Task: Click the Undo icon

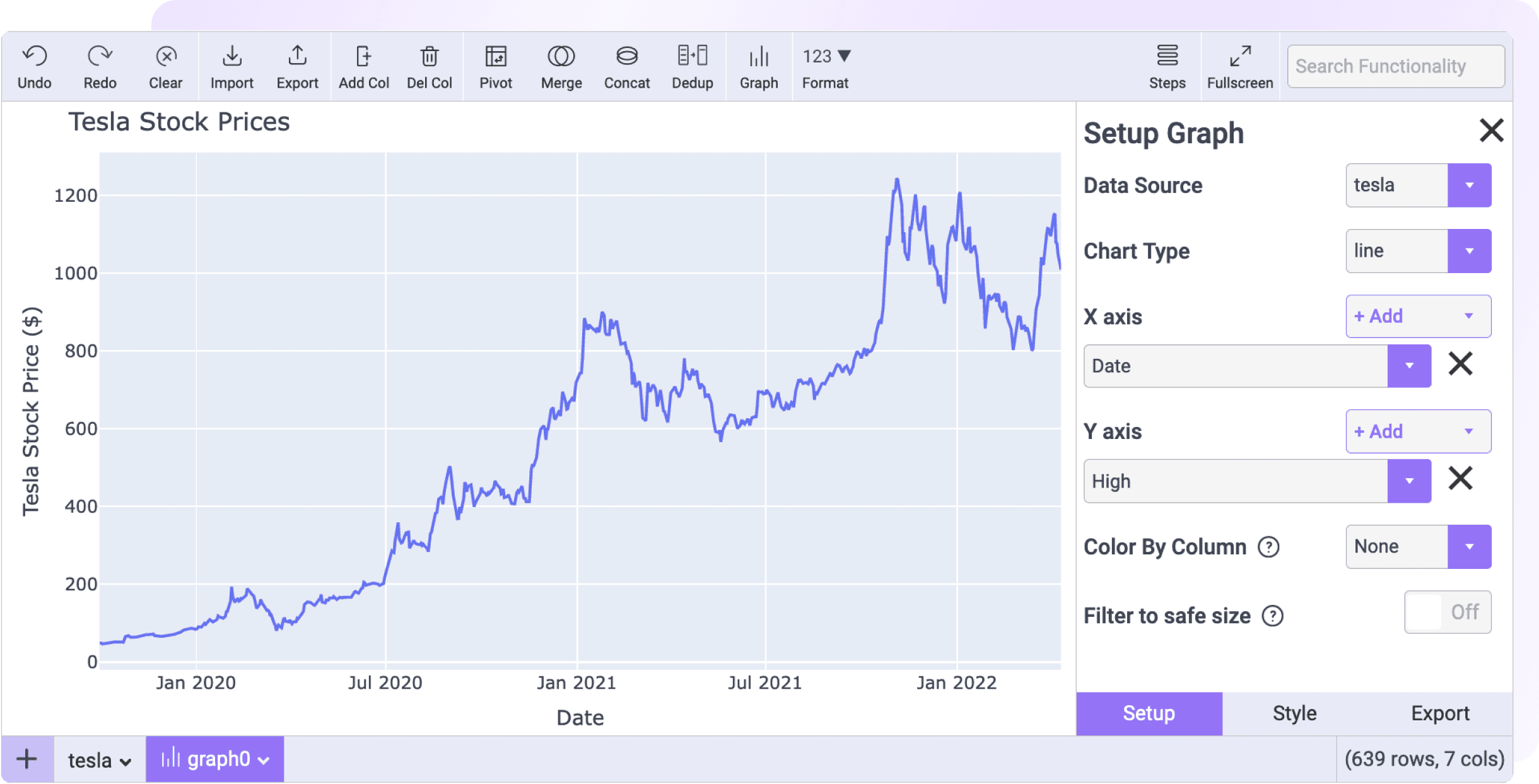Action: point(35,66)
